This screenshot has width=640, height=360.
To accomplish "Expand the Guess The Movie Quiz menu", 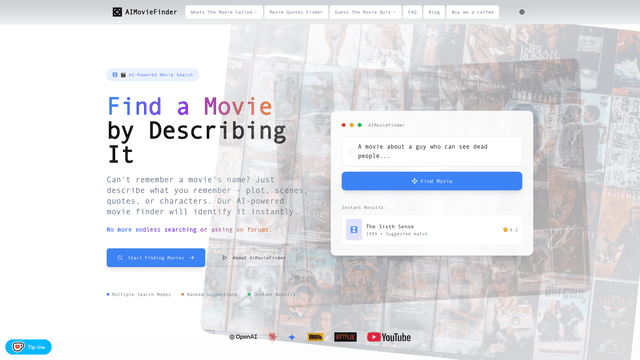I will (x=365, y=12).
